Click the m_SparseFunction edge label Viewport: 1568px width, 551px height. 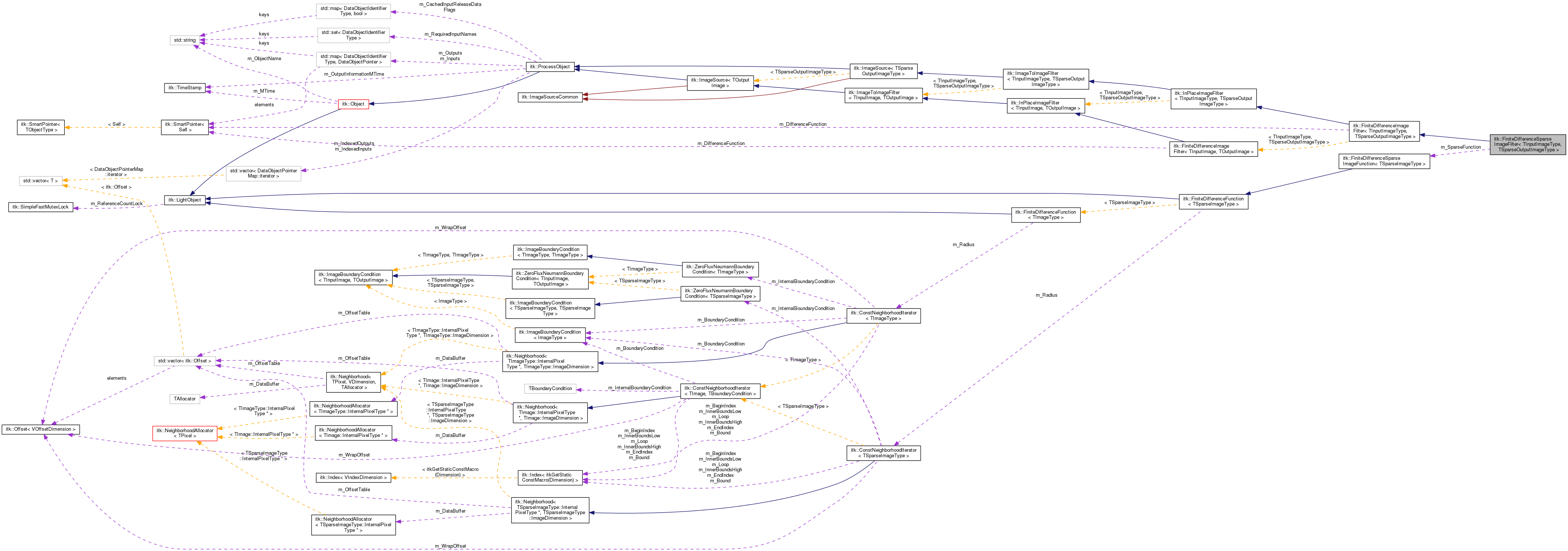(1460, 147)
